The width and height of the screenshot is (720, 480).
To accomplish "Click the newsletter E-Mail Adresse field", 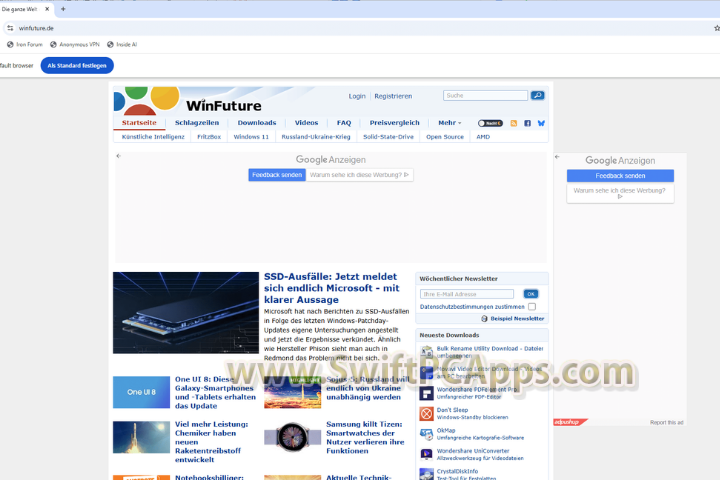I will [x=467, y=294].
